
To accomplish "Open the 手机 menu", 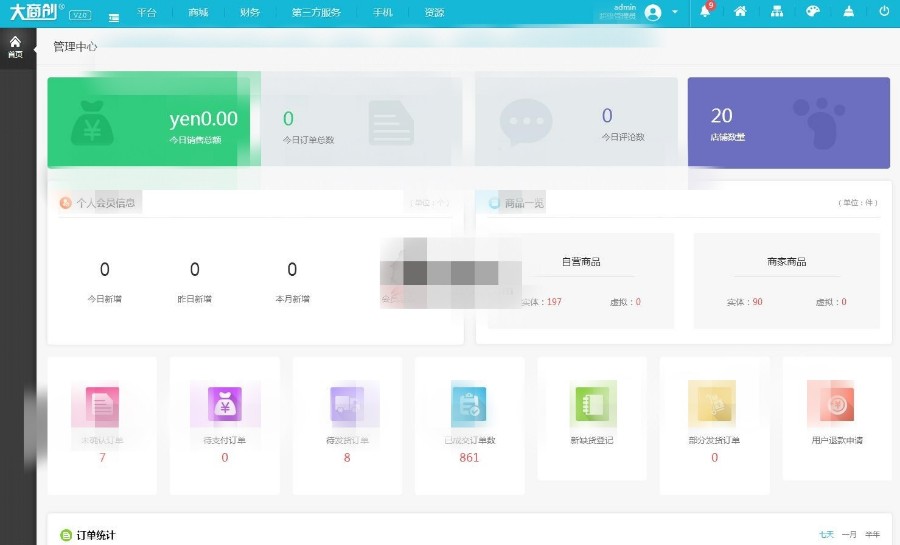I will [383, 12].
